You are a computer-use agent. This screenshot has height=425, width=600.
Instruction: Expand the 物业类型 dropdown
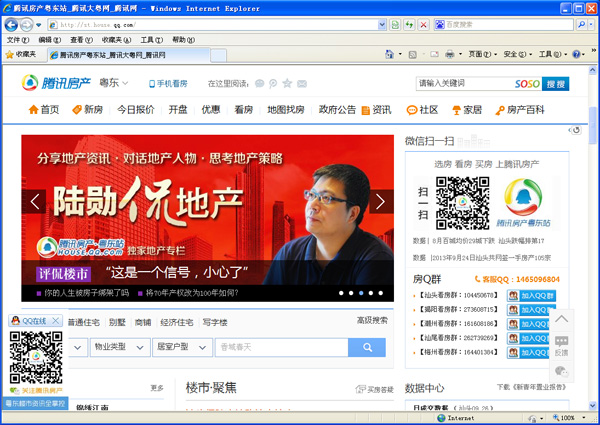pyautogui.click(x=120, y=347)
